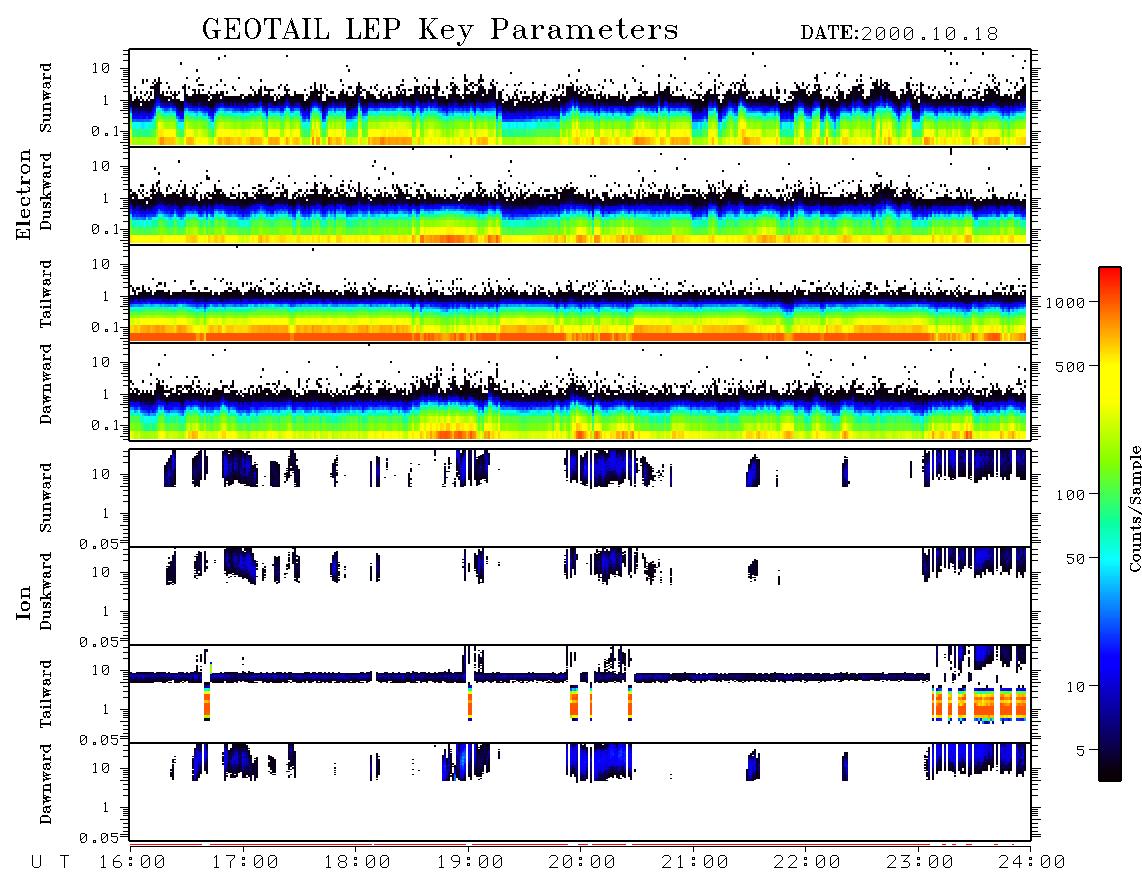The height and width of the screenshot is (880, 1142).
Task: Click "0.05" on the Ion Dawnward axis
Action: coord(98,838)
